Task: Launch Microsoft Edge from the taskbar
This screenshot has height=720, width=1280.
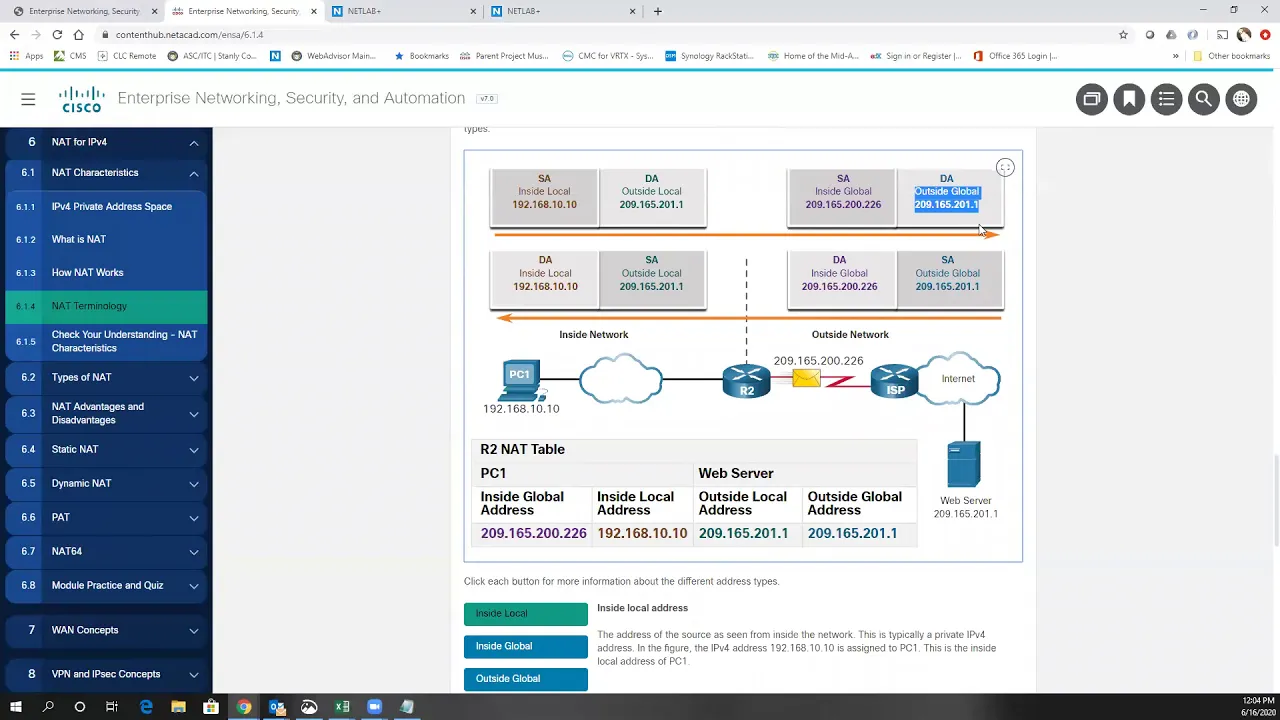Action: click(x=146, y=707)
